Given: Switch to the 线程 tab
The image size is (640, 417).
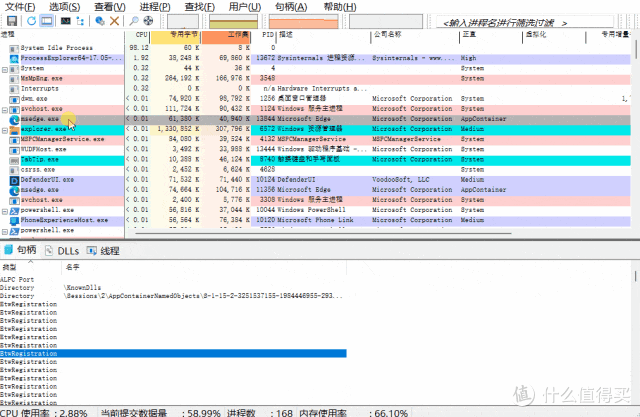Looking at the screenshot, I should [103, 251].
